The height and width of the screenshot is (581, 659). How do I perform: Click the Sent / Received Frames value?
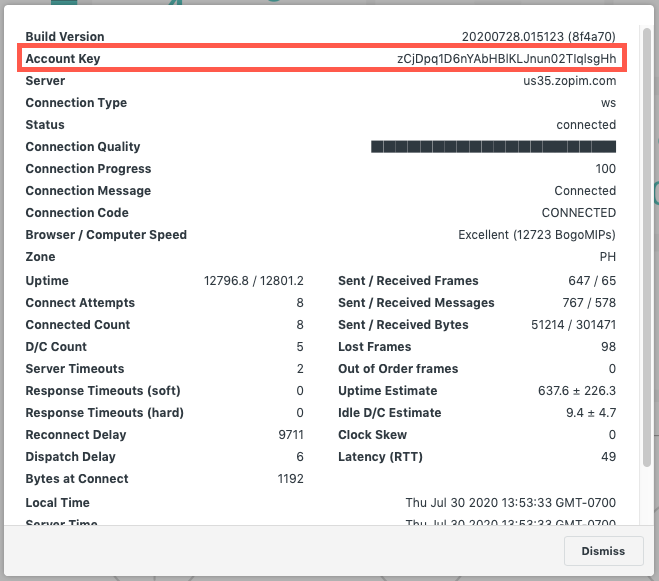tap(593, 281)
